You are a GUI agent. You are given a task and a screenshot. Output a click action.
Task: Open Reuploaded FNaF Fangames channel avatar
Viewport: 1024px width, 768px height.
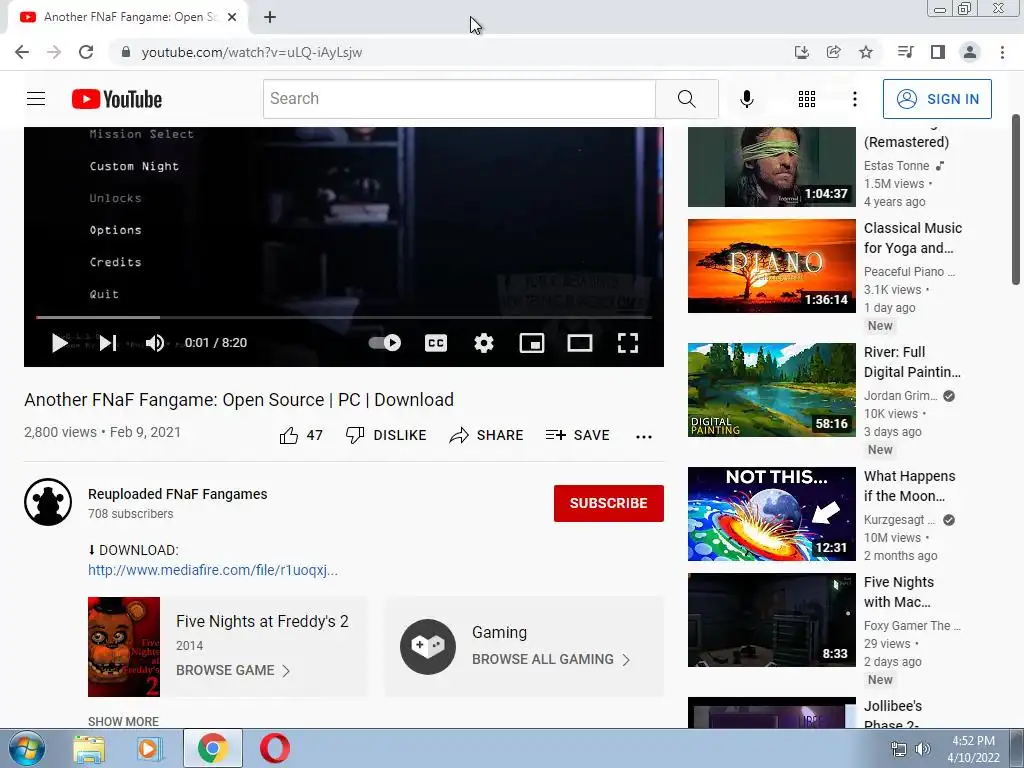point(48,502)
